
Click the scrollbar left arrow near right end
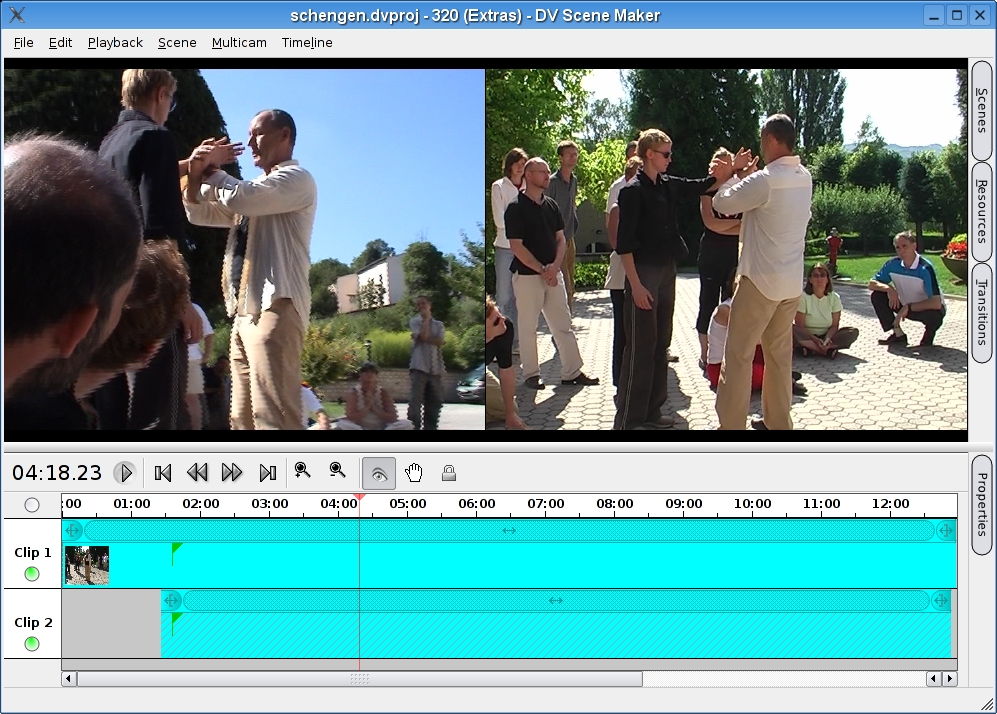pos(933,678)
